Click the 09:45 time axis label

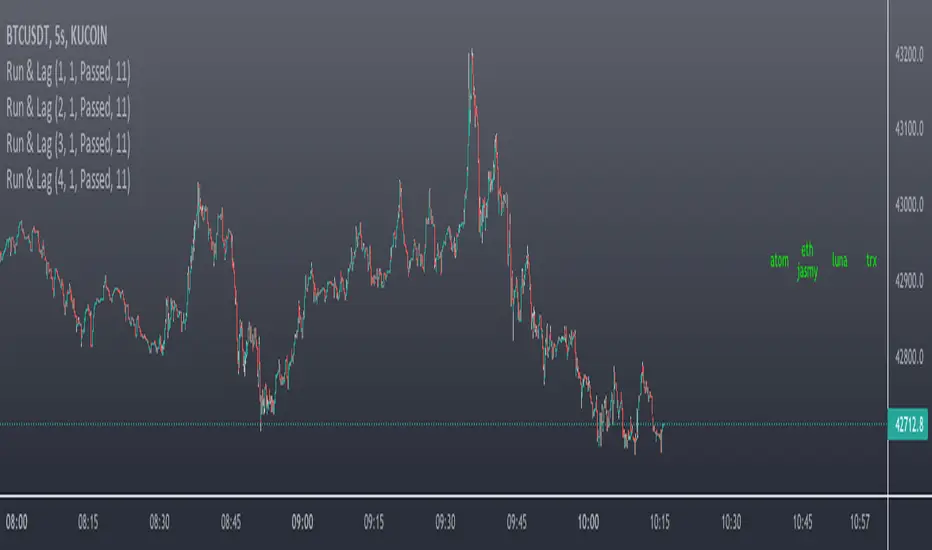tap(517, 522)
